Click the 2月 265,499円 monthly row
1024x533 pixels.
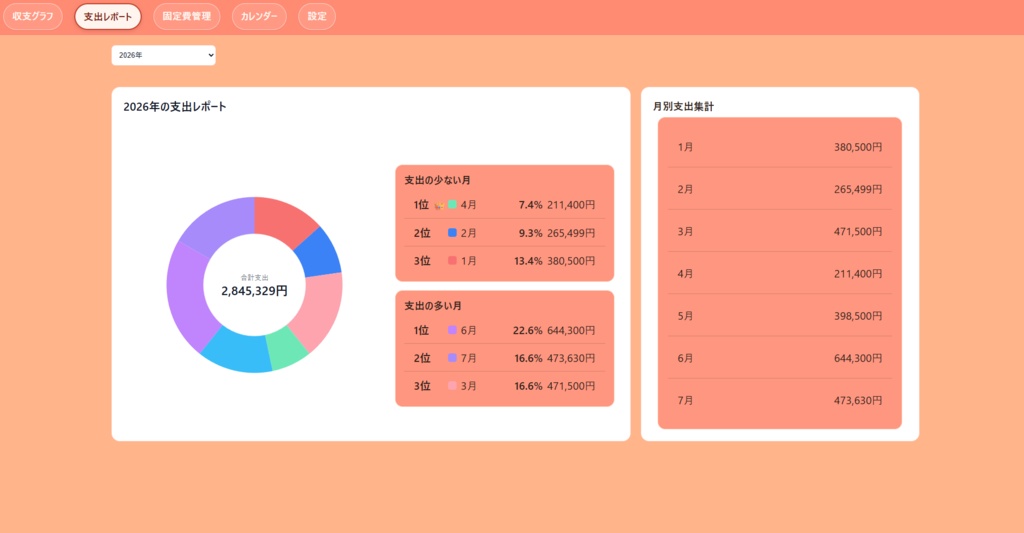coord(780,189)
